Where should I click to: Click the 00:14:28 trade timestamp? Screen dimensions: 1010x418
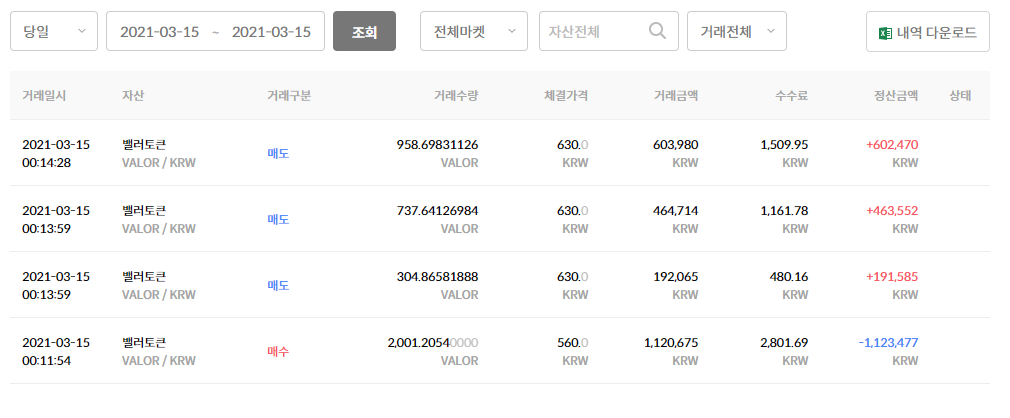[46, 163]
